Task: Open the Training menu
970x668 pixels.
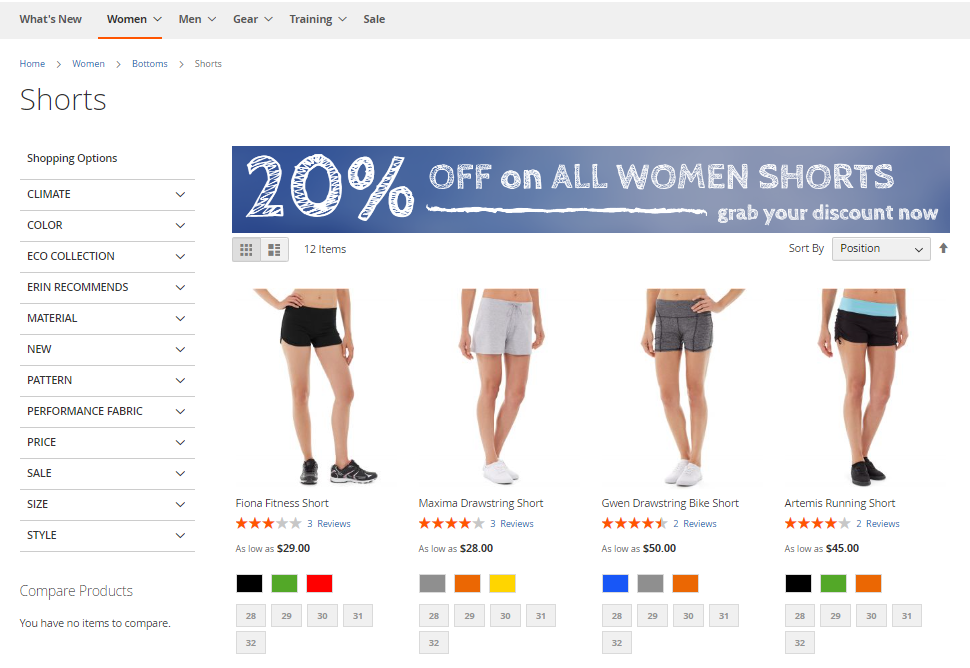Action: [317, 19]
